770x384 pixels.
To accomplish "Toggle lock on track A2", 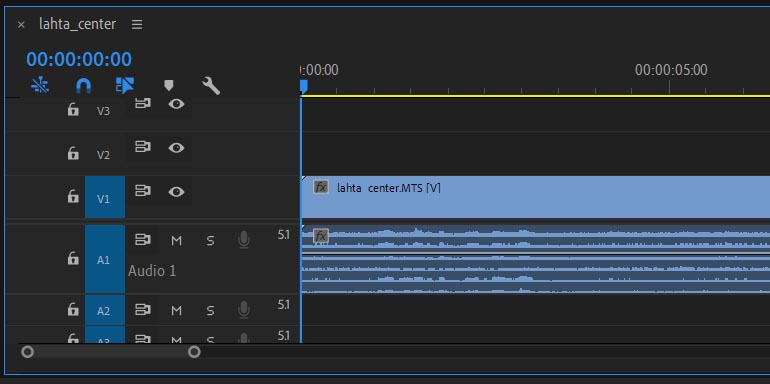I will click(73, 309).
